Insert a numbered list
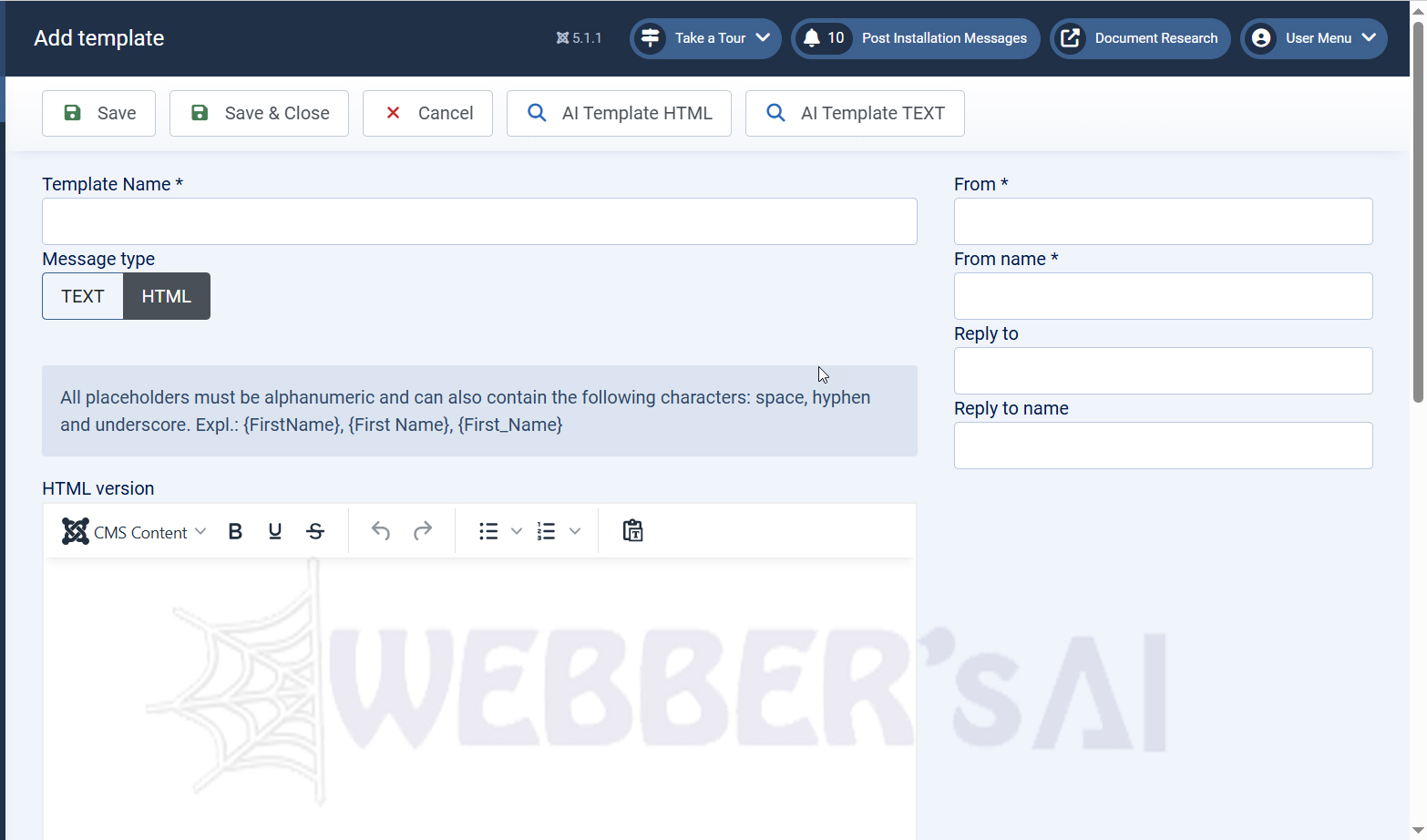 pyautogui.click(x=546, y=531)
